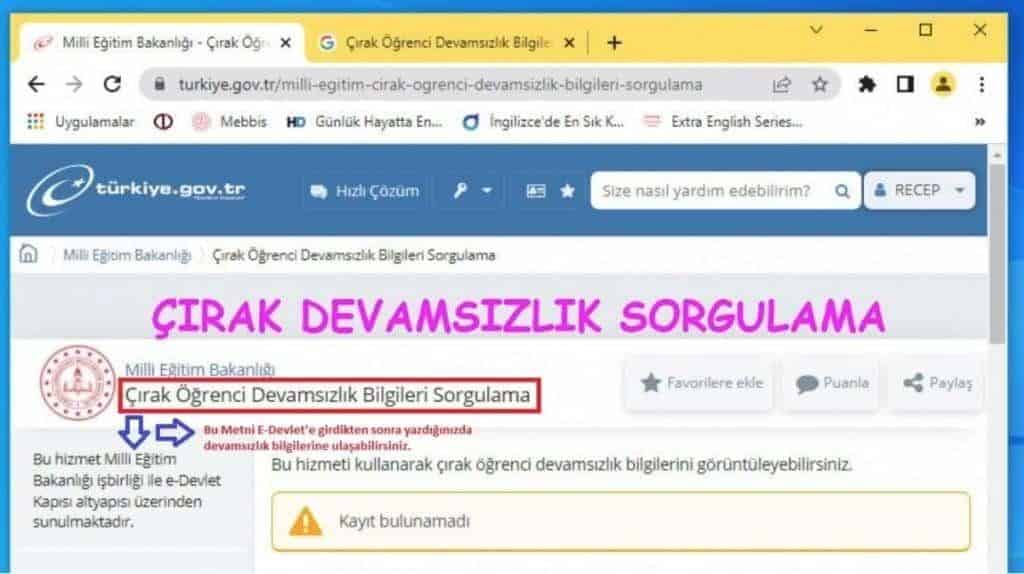The height and width of the screenshot is (574, 1024).
Task: Open the side panel icon in toolbar
Action: tap(904, 84)
